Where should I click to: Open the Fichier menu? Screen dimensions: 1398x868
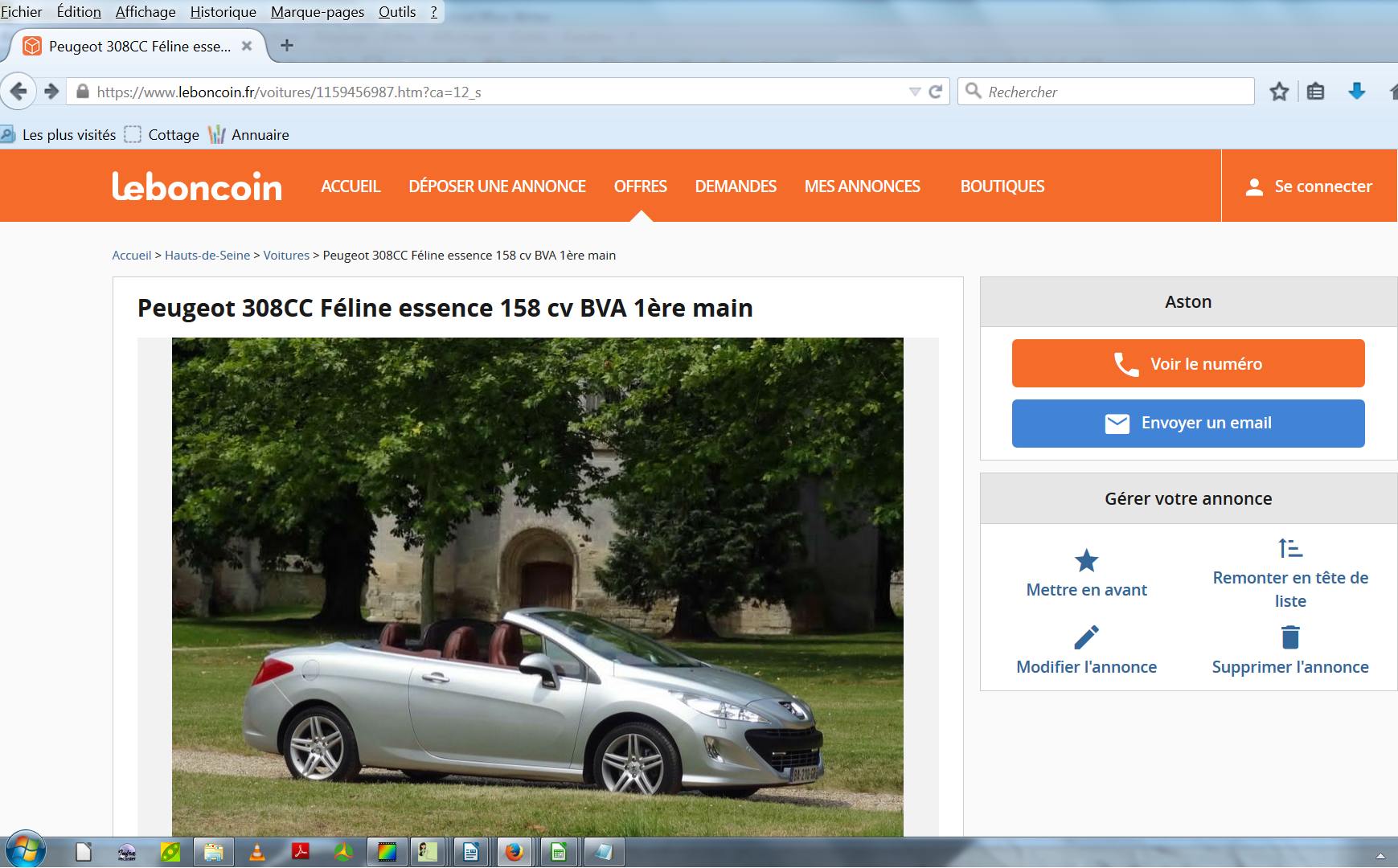(x=22, y=11)
